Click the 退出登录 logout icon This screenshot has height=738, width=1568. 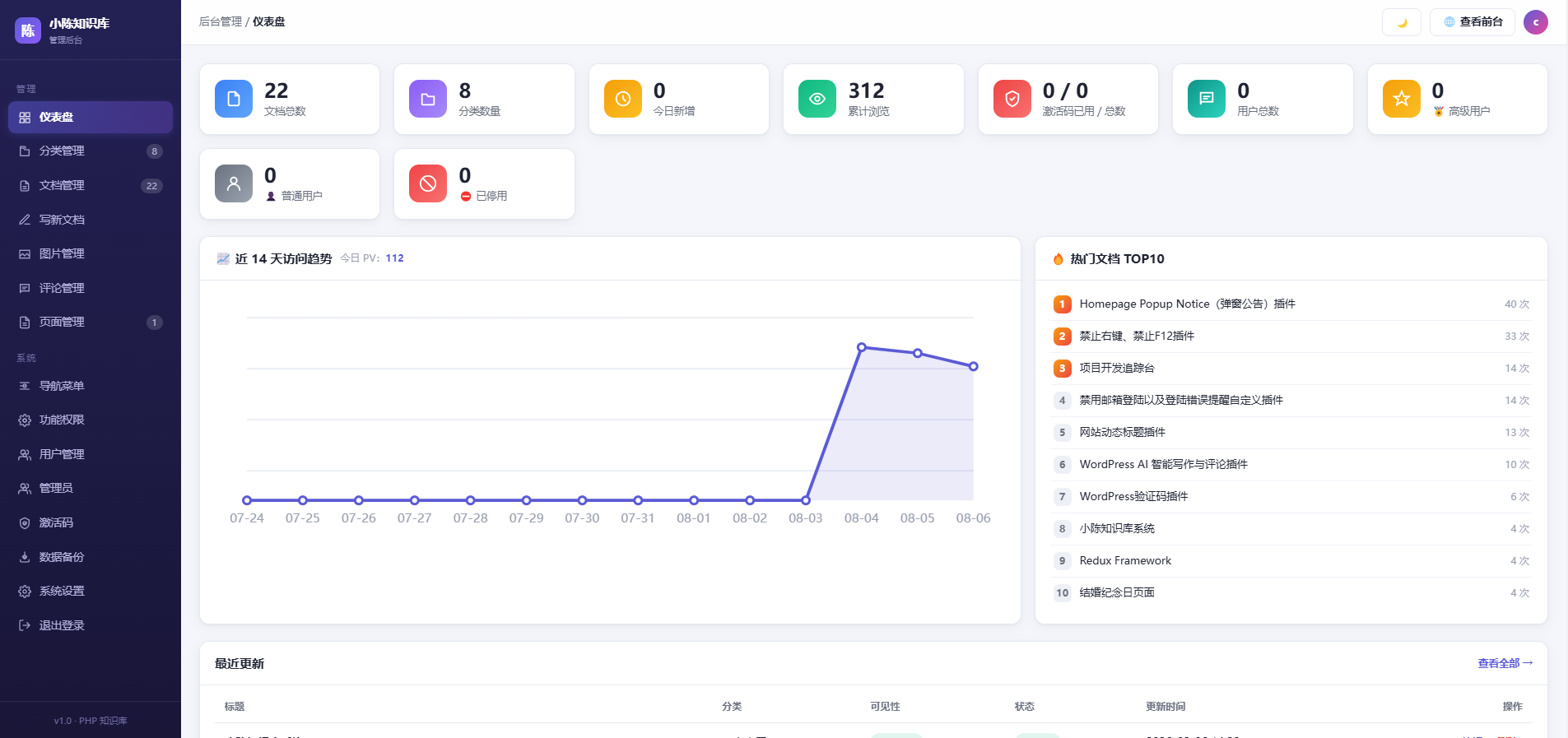coord(25,625)
